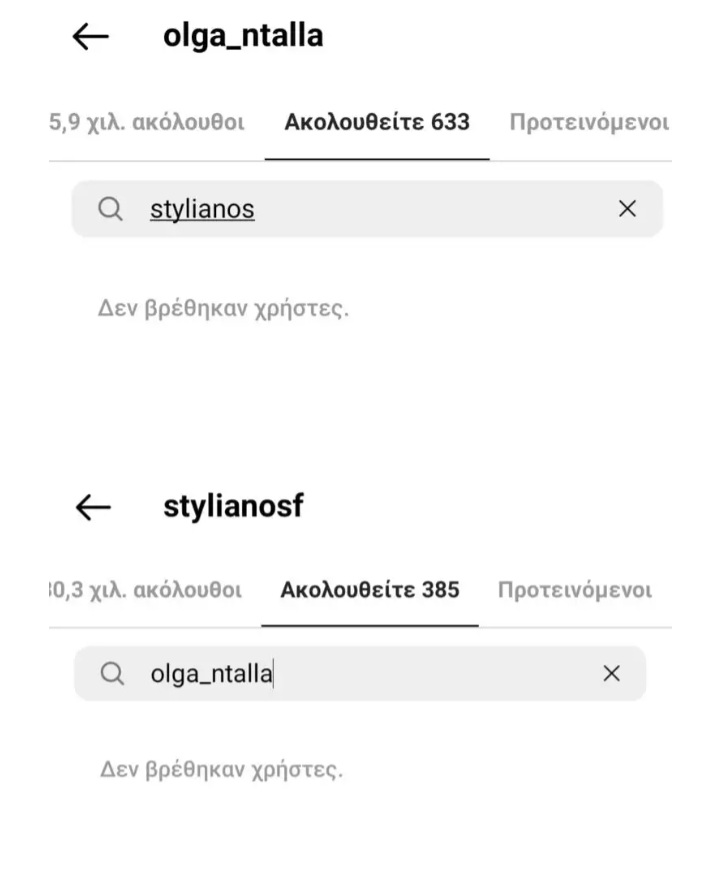Screen dimensions: 720x878
Task: Select the 'Ακολουθείτε 385' tab
Action: [370, 590]
